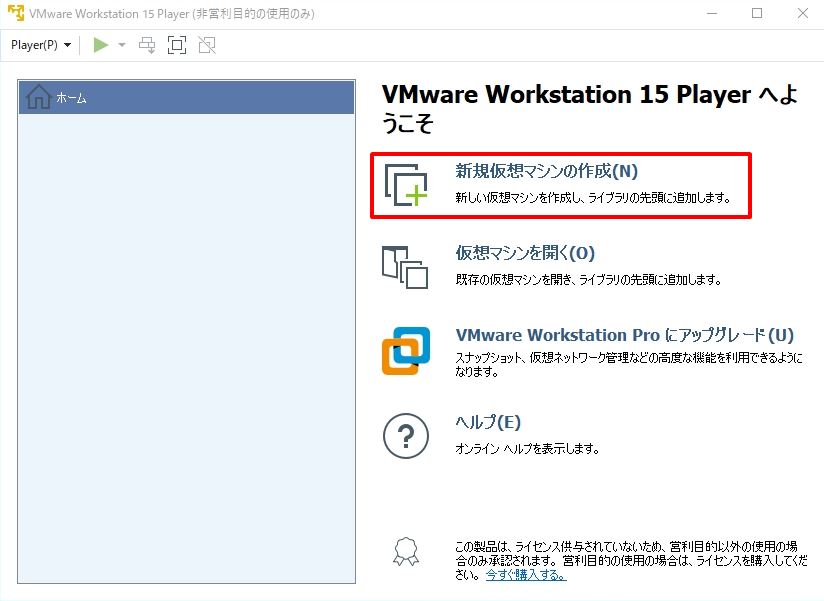Screen dimensions: 824x601
Task: Click the VMware Workstation 15 Player welcome heading
Action: pos(590,109)
